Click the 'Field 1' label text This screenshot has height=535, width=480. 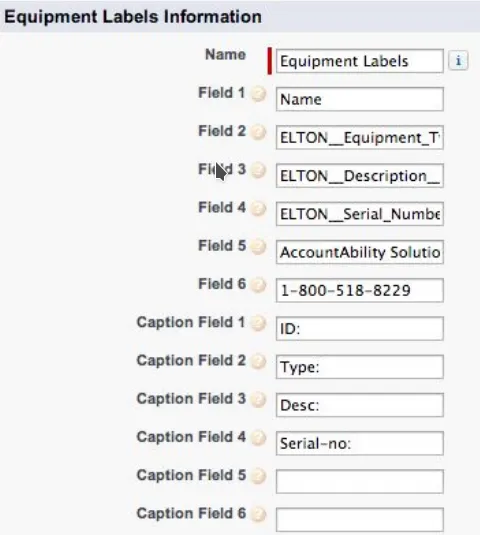[x=222, y=93]
